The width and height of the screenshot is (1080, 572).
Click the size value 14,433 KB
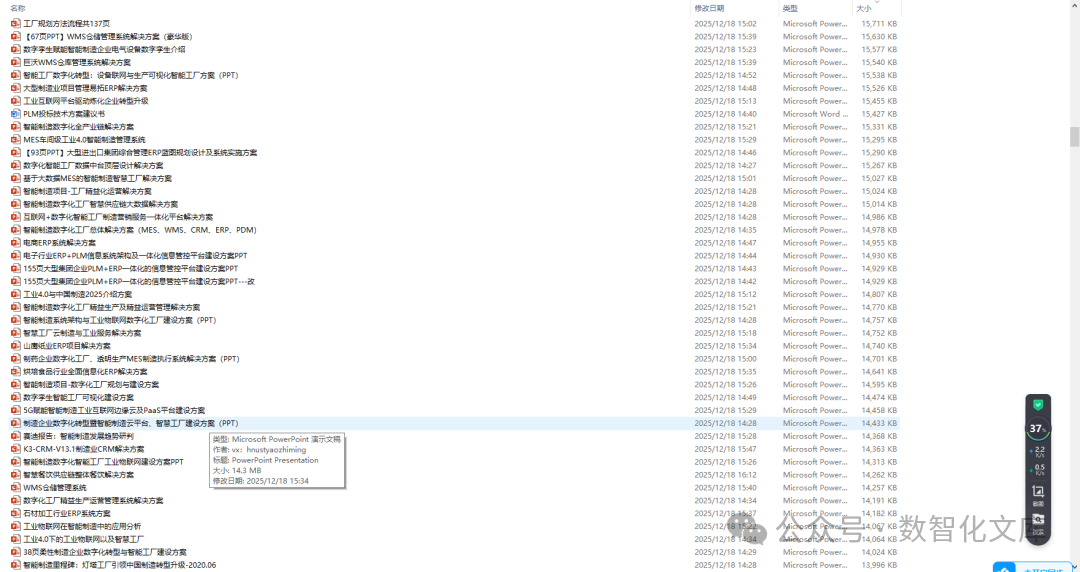[879, 423]
